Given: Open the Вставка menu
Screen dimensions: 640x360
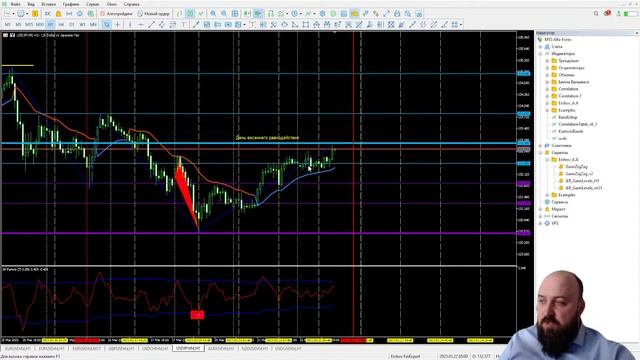Looking at the screenshot, I should coord(49,4).
